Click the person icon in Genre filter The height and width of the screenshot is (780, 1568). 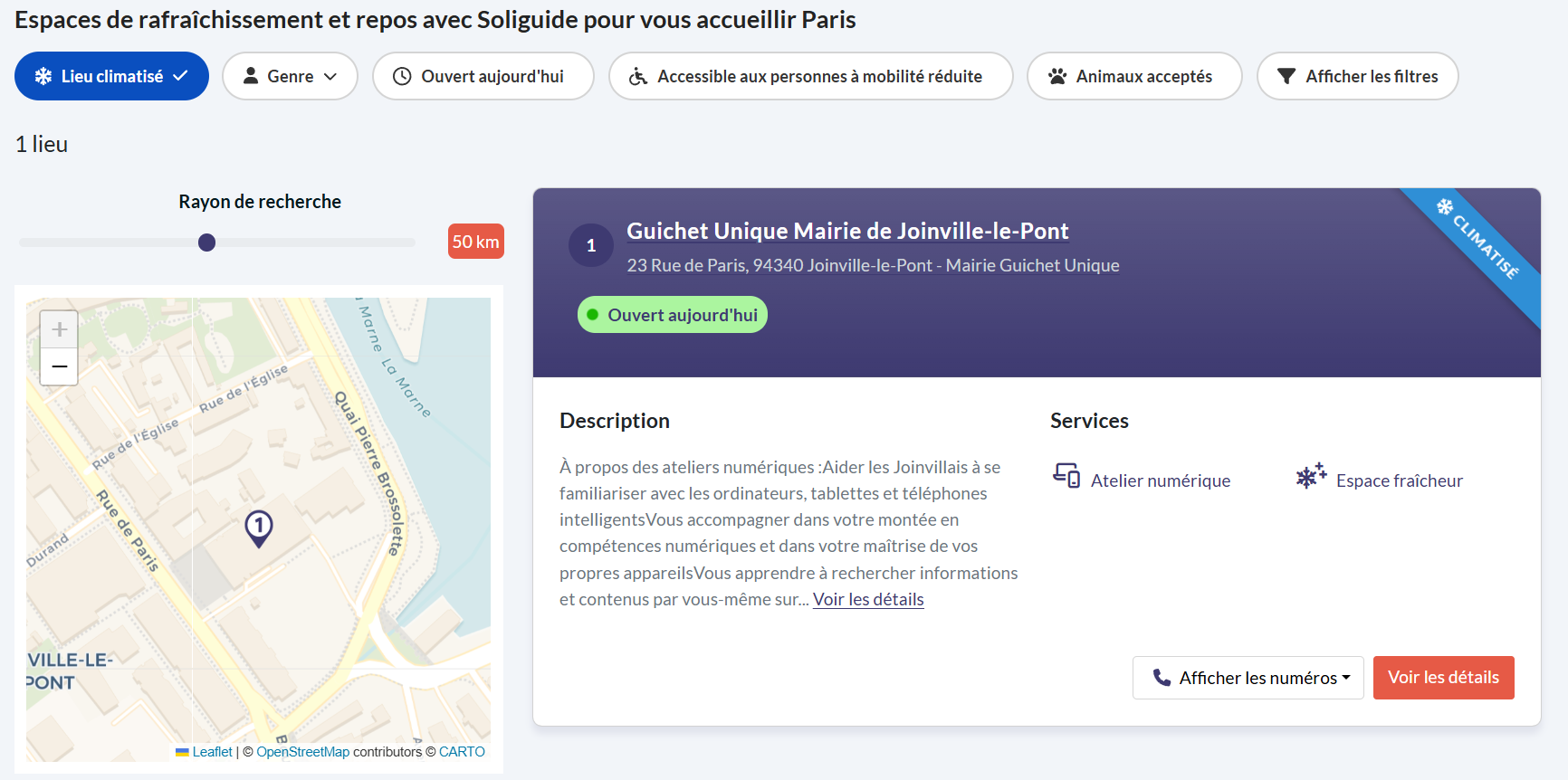tap(251, 76)
